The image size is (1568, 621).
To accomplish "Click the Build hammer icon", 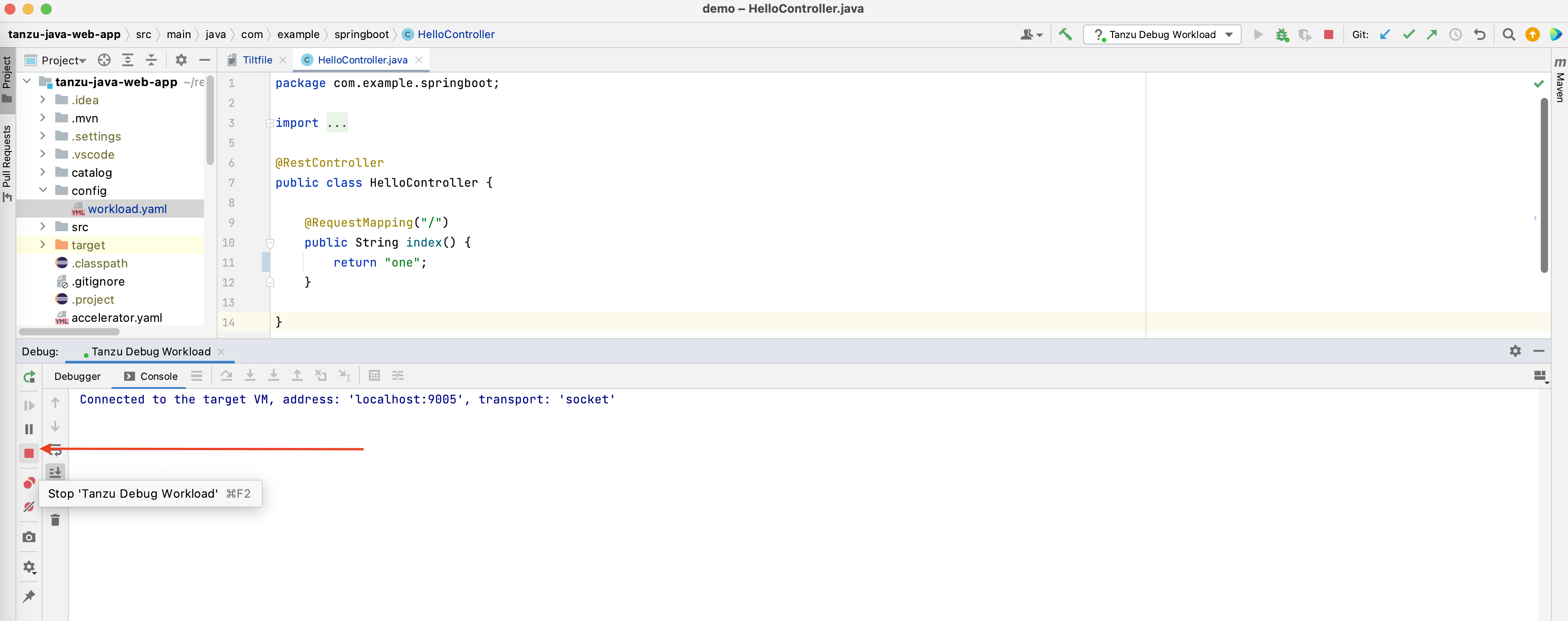I will (1065, 35).
